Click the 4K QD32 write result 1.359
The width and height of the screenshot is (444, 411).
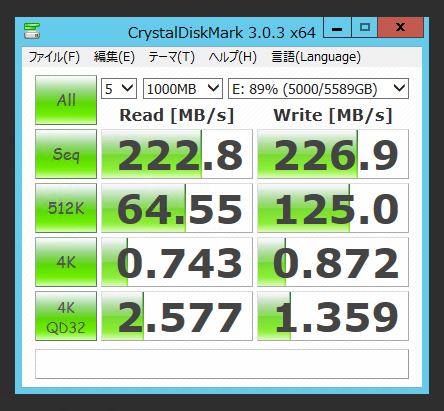(x=333, y=316)
